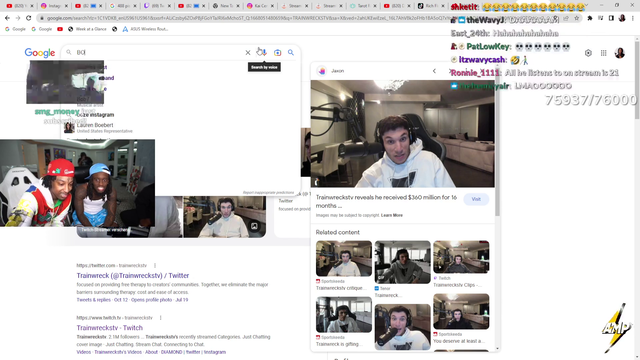Screen dimensions: 640x360
Task: Open Chrome's side panel
Action: point(611,18)
